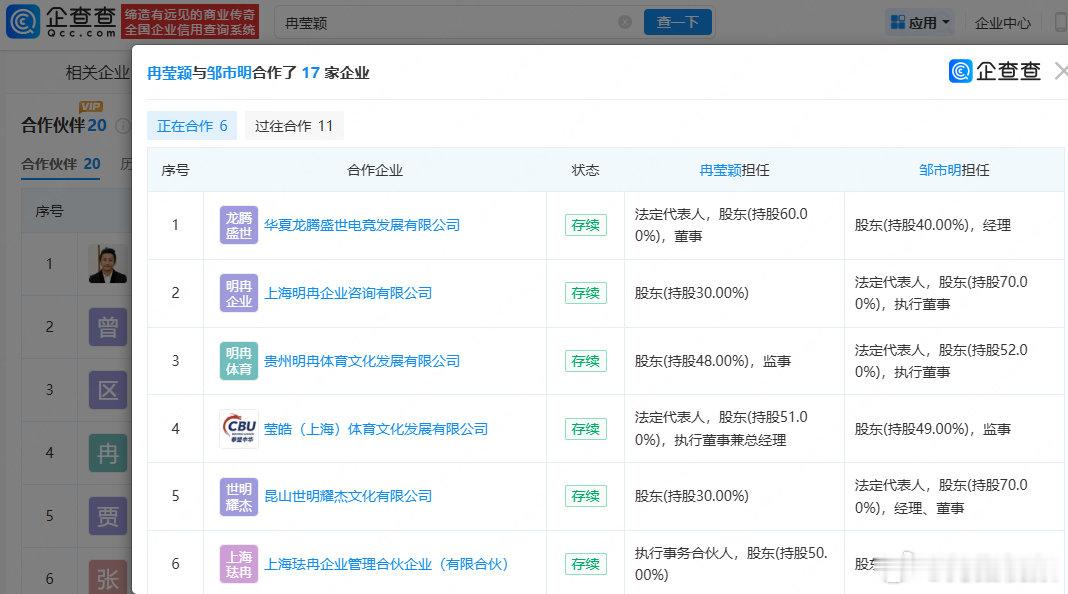
Task: Click the 龙腾盛世 company logo icon
Action: (x=239, y=225)
